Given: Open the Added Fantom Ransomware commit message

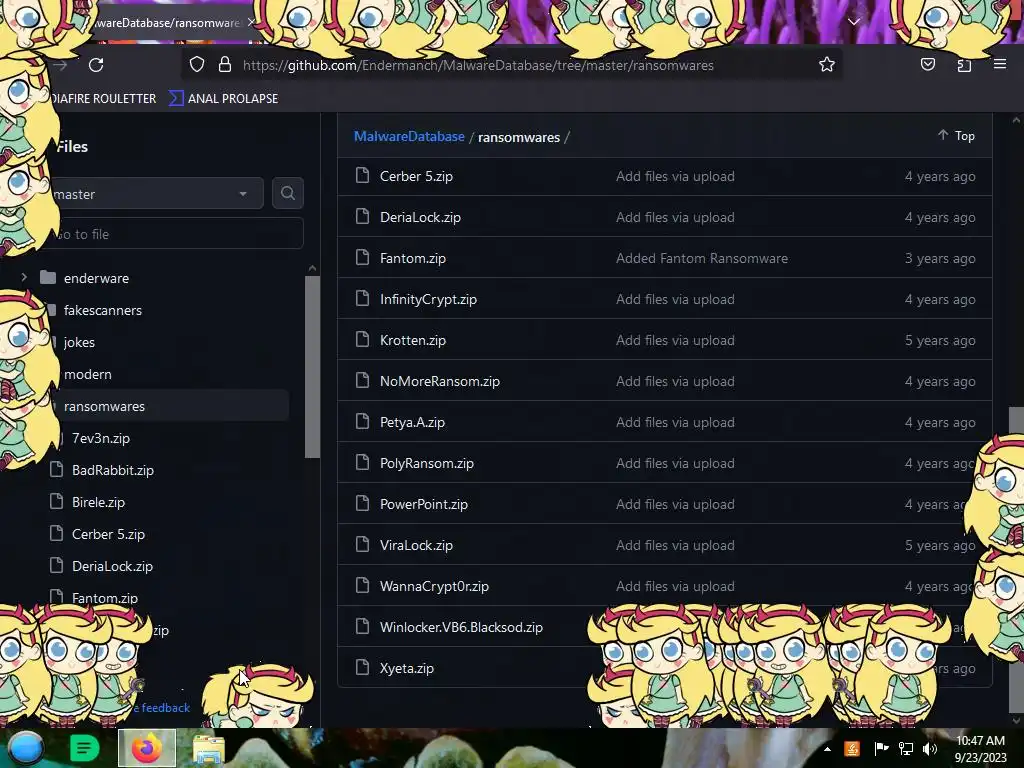Looking at the screenshot, I should pyautogui.click(x=701, y=258).
